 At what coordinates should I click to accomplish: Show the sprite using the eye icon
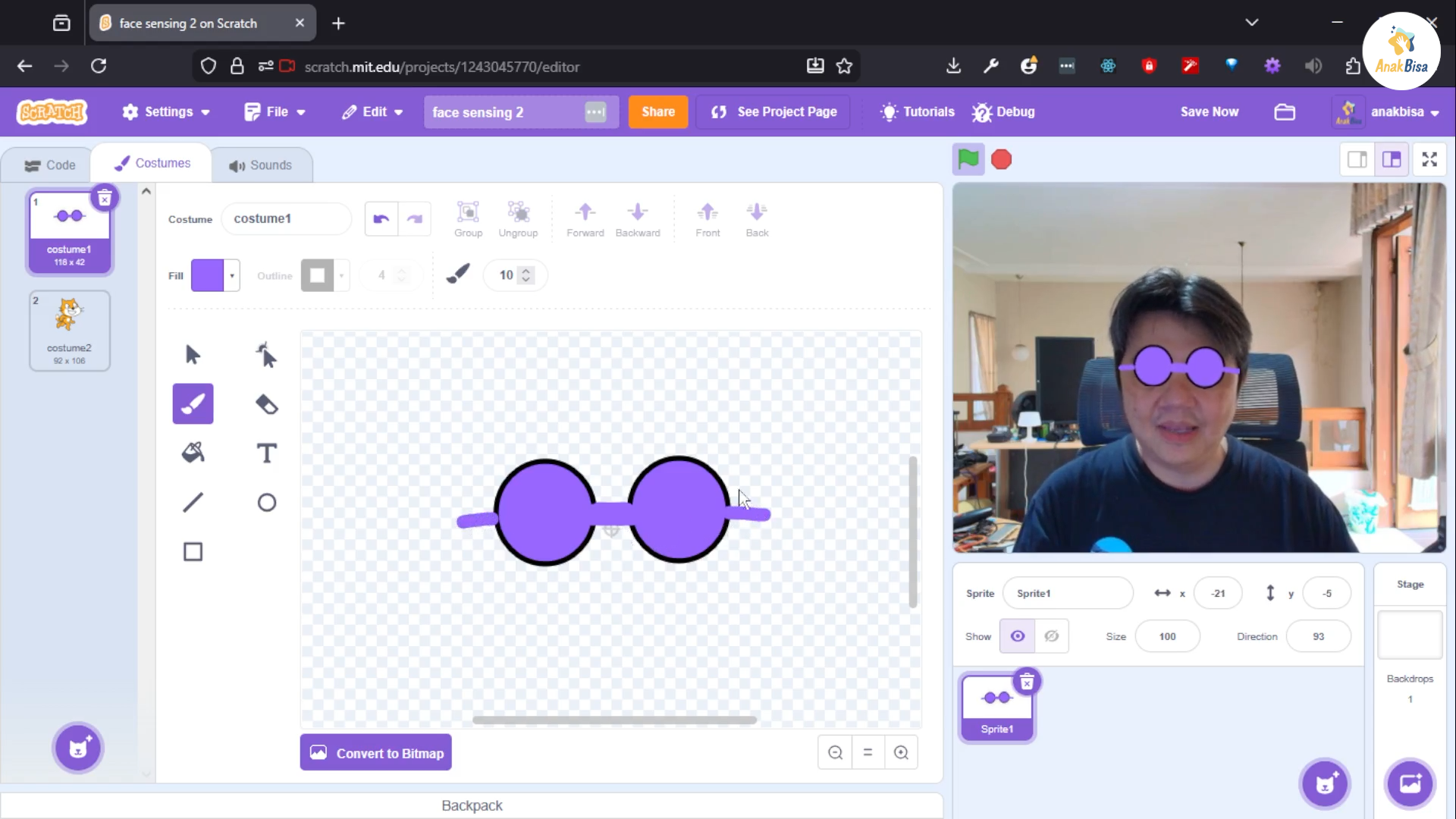coord(1017,636)
